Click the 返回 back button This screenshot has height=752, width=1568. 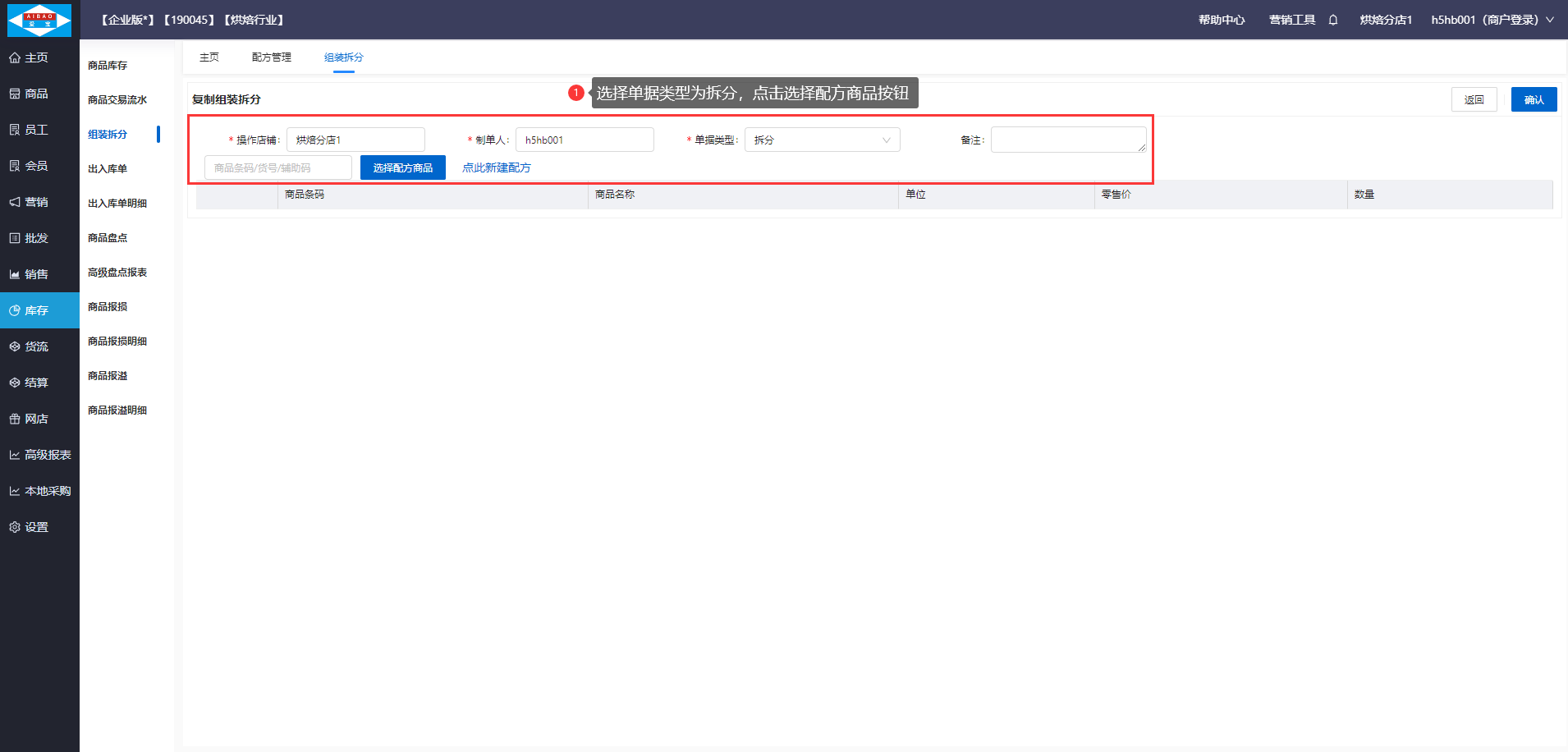pos(1474,99)
